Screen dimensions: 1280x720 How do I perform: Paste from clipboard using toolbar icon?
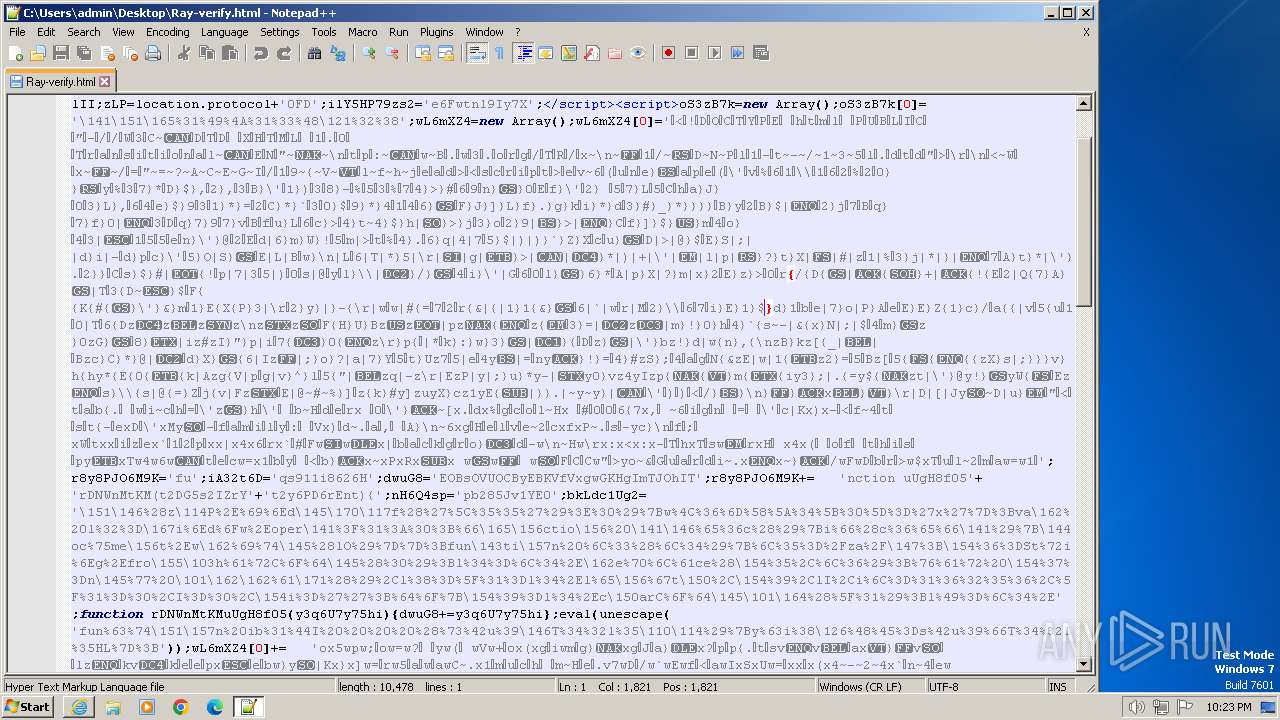(x=228, y=53)
